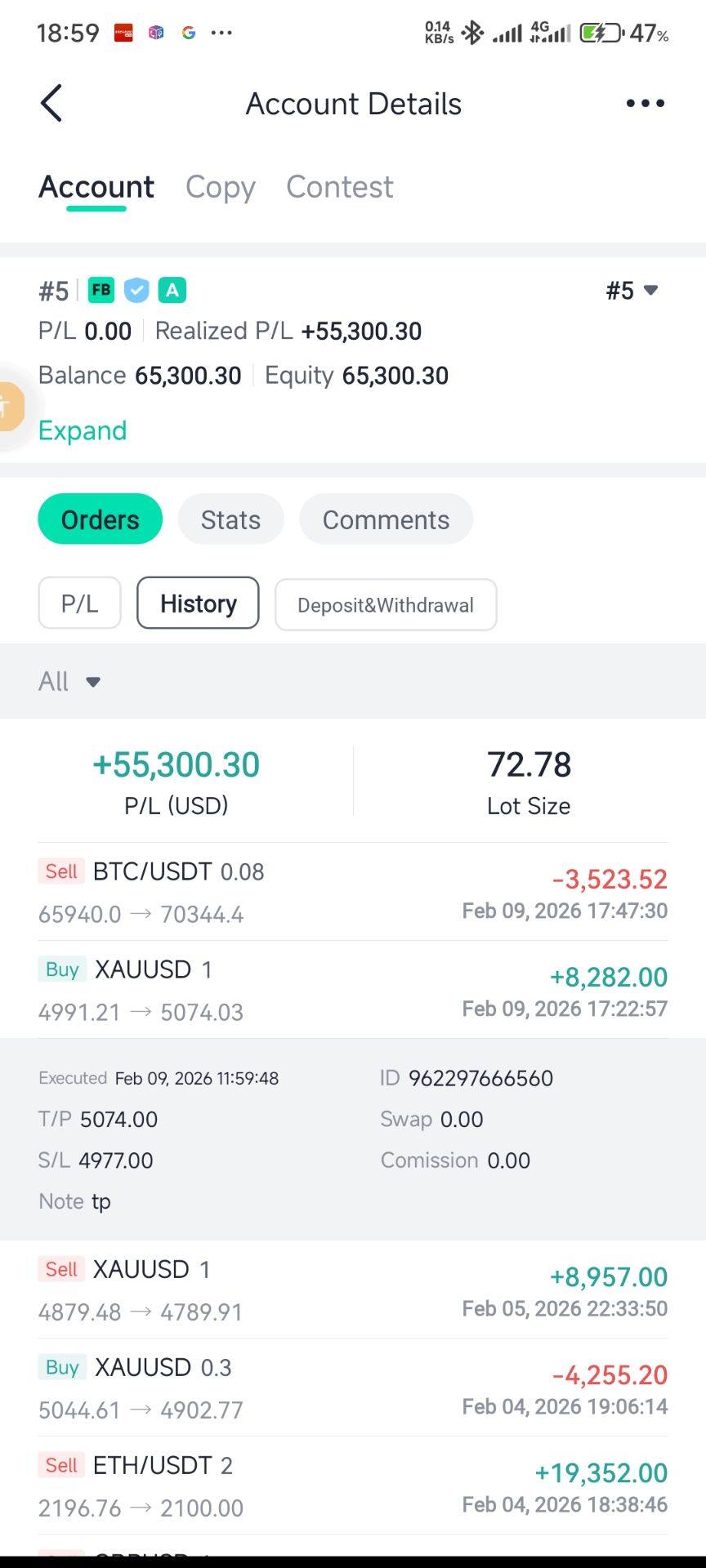Open the three-dot more options menu
This screenshot has height=1568, width=706.
[645, 104]
